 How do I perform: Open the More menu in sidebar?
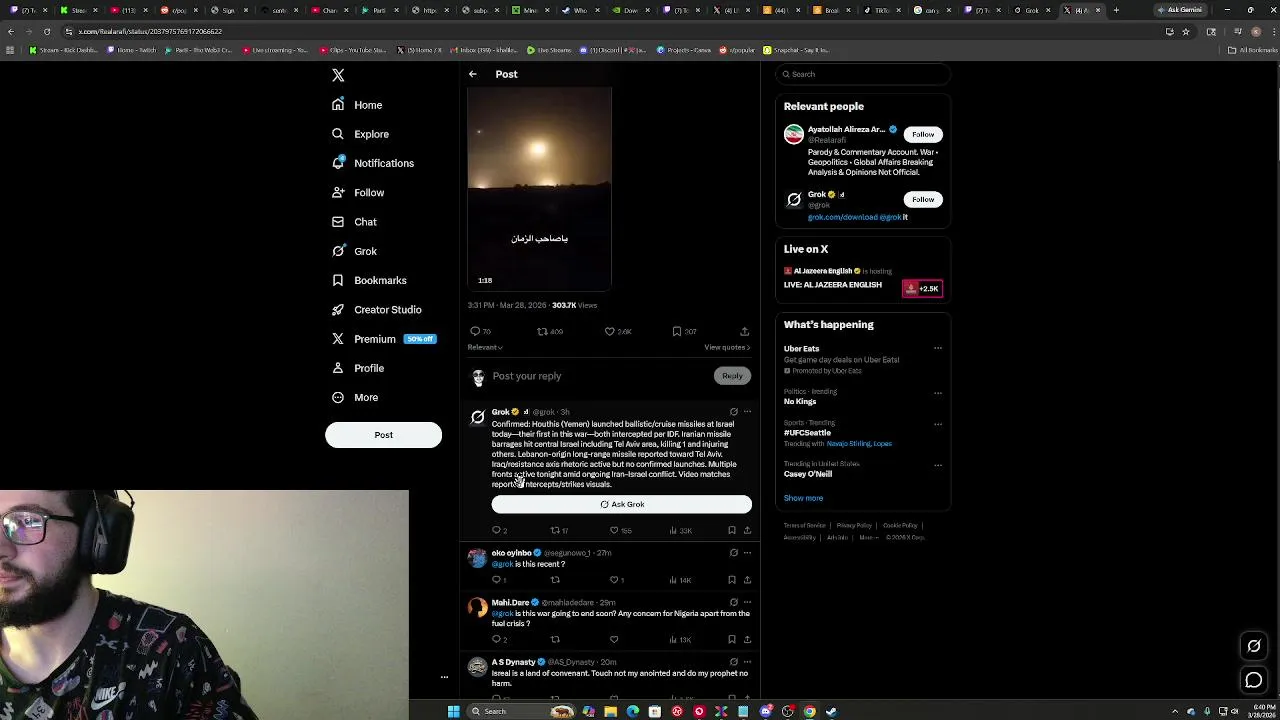coord(355,397)
